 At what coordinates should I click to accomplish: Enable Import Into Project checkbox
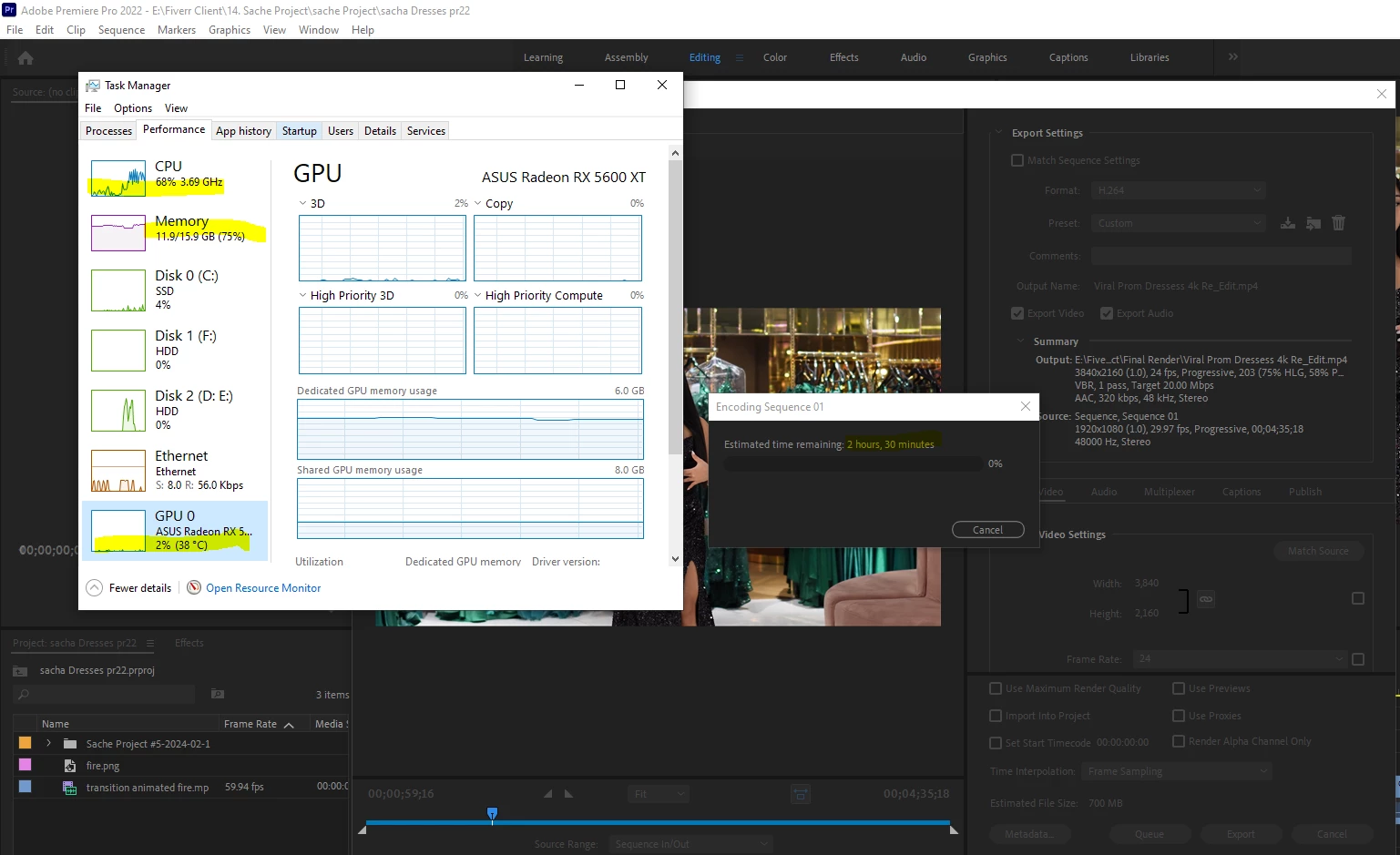click(x=996, y=716)
